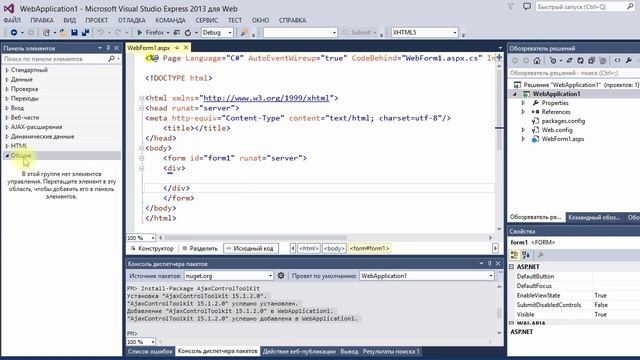640x360 pixels.
Task: Click the Quick Launch search field
Action: pyautogui.click(x=585, y=7)
